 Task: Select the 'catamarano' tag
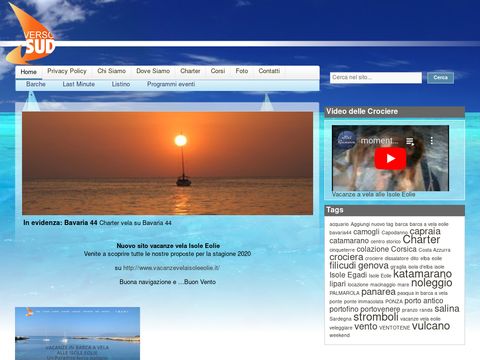[349, 241]
